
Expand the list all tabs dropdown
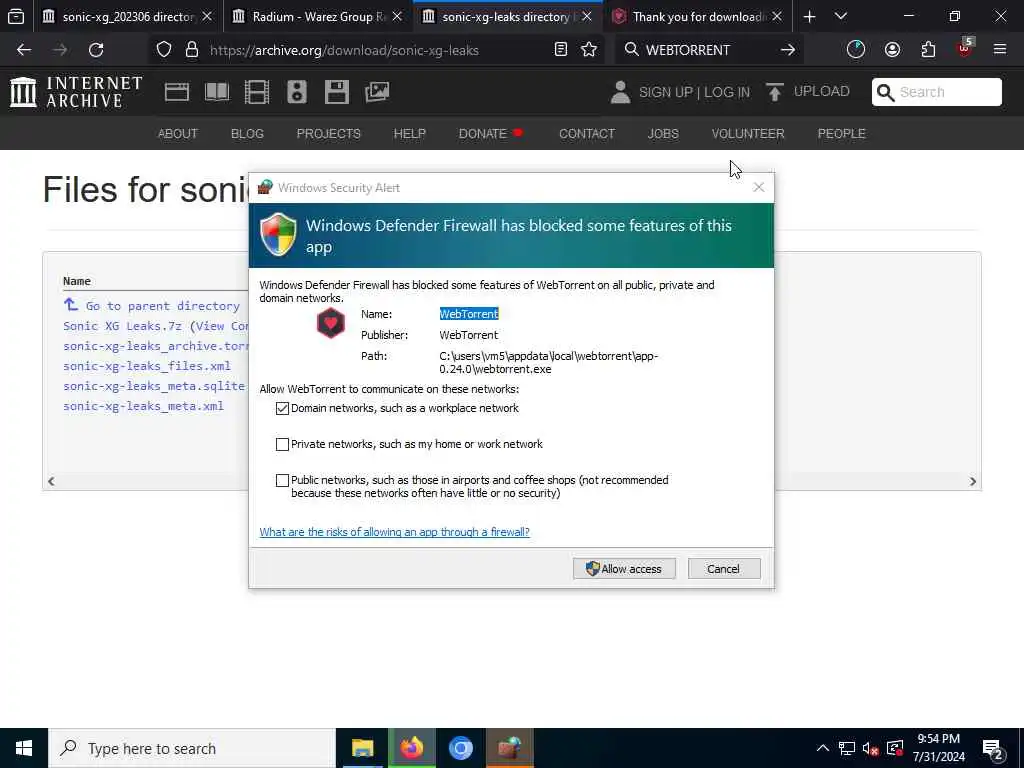pos(840,16)
